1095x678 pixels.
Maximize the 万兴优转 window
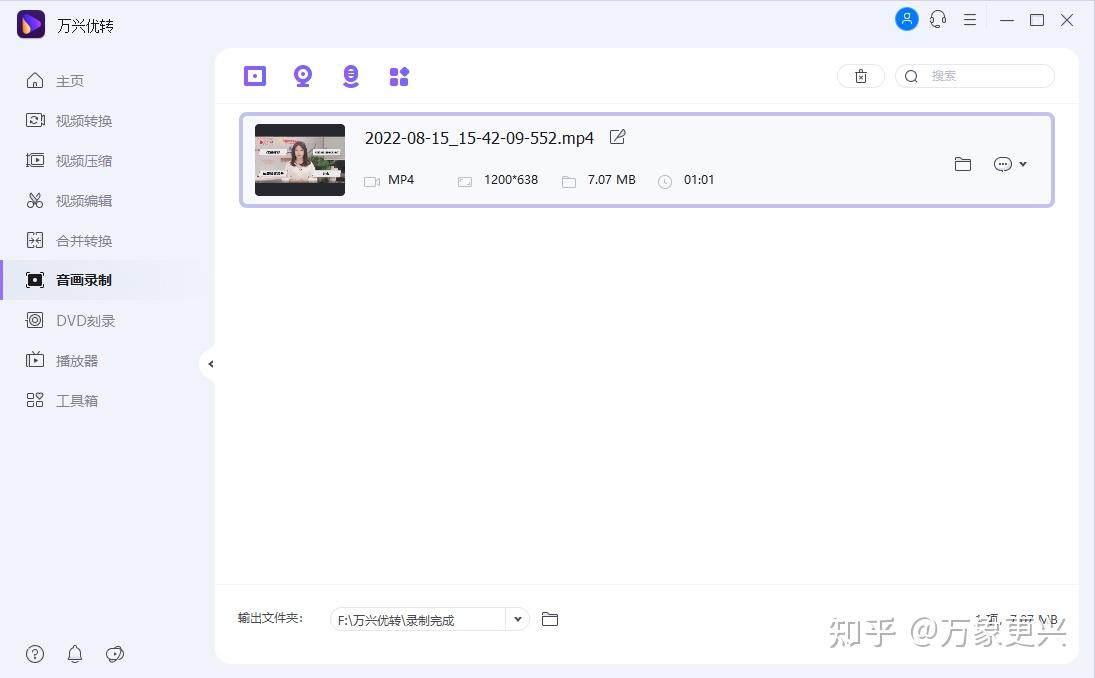(x=1037, y=20)
